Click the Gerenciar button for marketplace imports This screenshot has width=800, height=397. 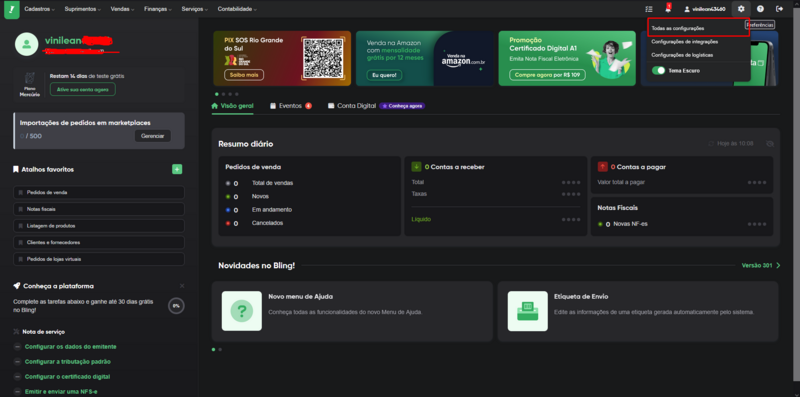pos(153,136)
